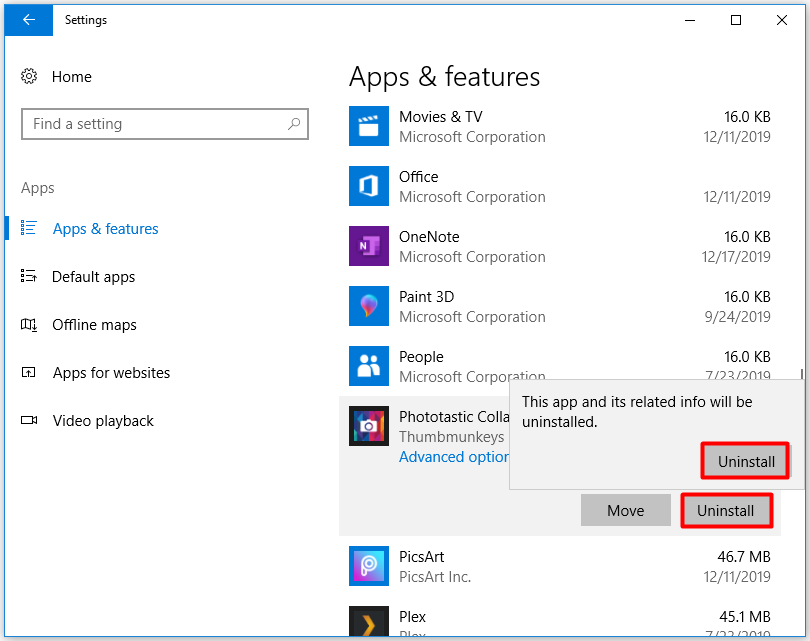Select the Plex app name
Viewport: 810px width, 641px height.
coord(412,617)
